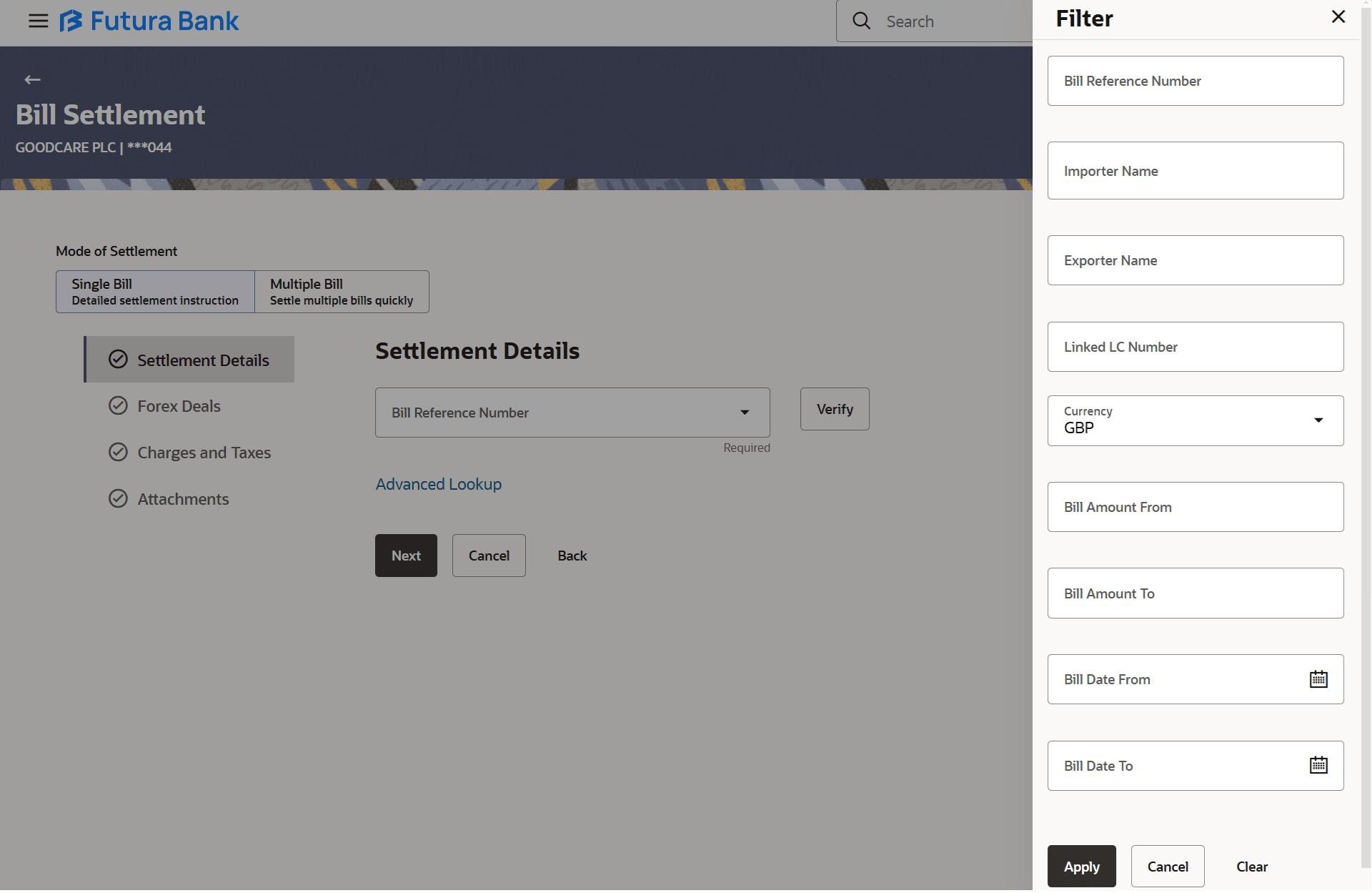
Task: Click the back arrow above Bill Settlement
Action: click(x=32, y=79)
